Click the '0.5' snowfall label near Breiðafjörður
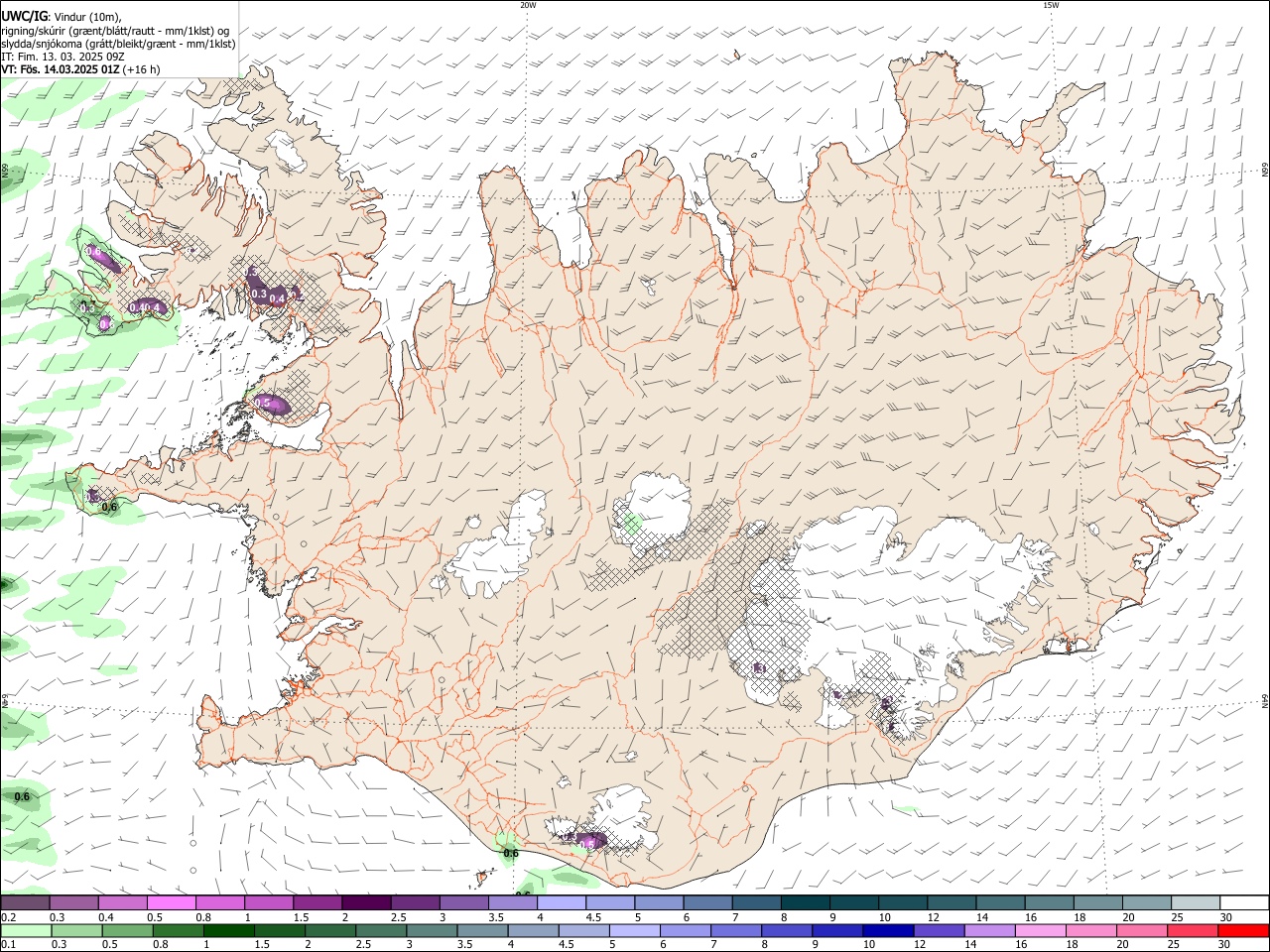1270x952 pixels. point(263,404)
